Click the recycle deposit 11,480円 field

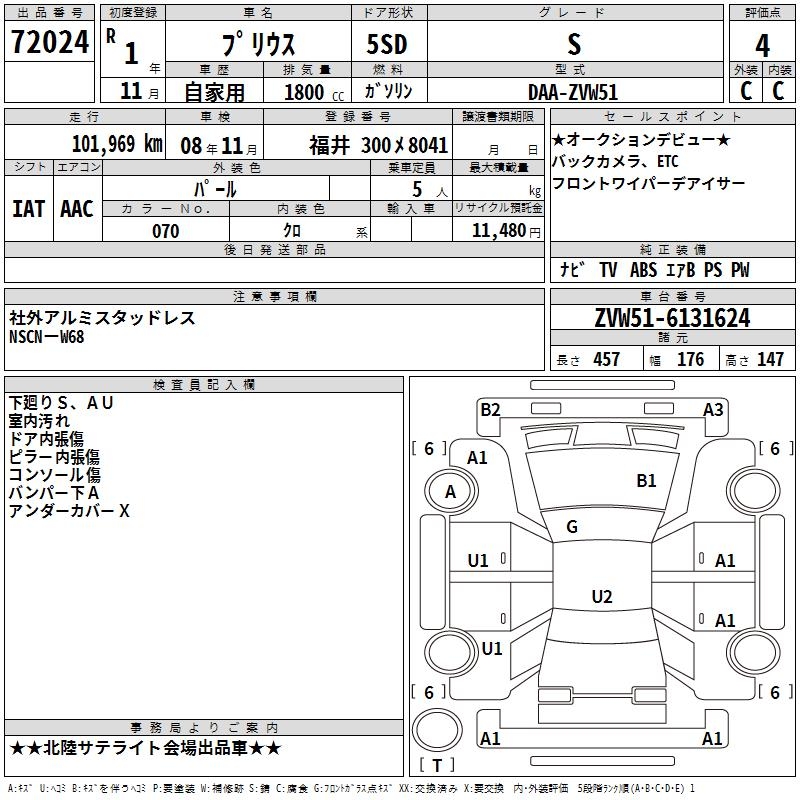tap(498, 231)
